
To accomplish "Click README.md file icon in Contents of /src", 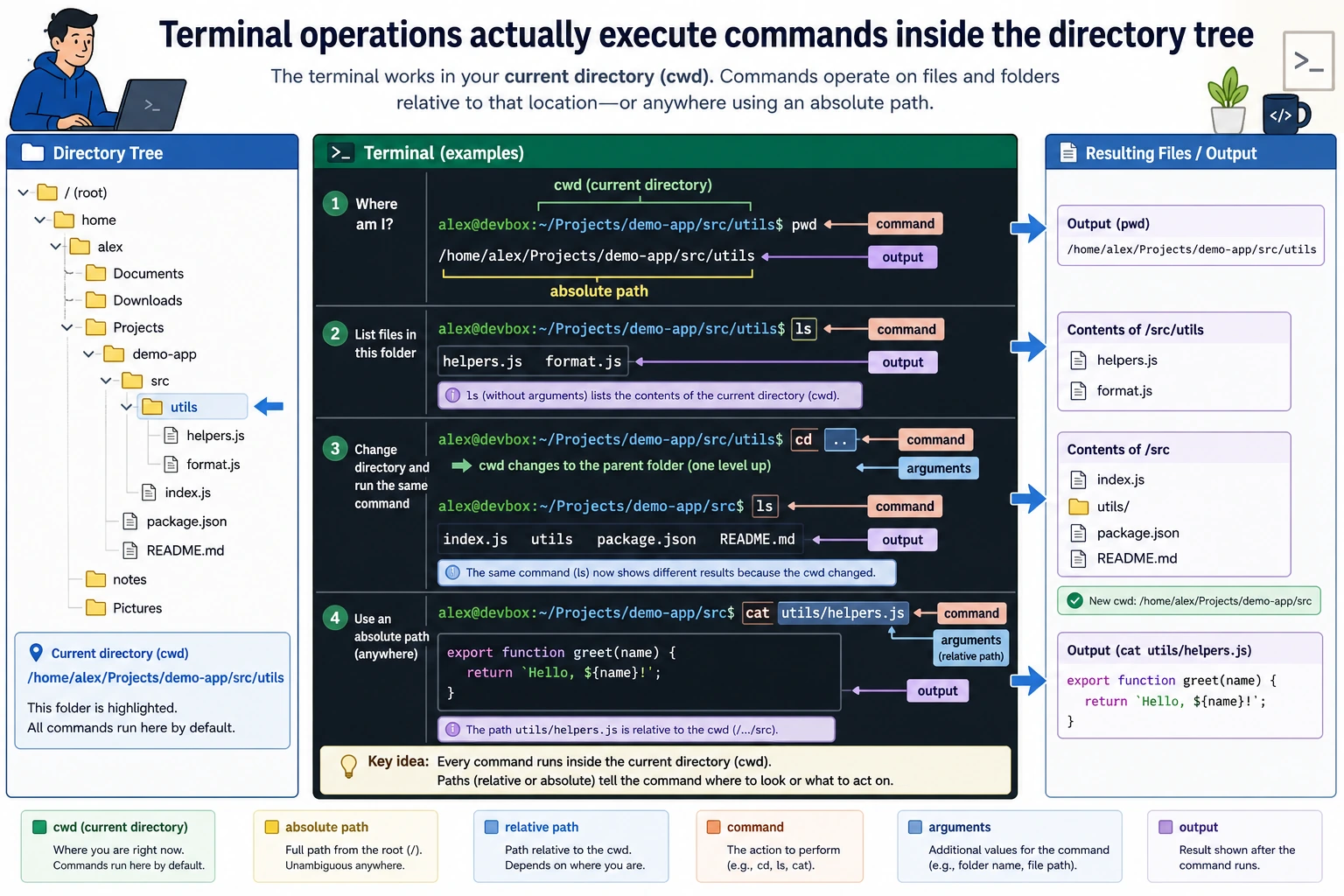I will [1079, 558].
